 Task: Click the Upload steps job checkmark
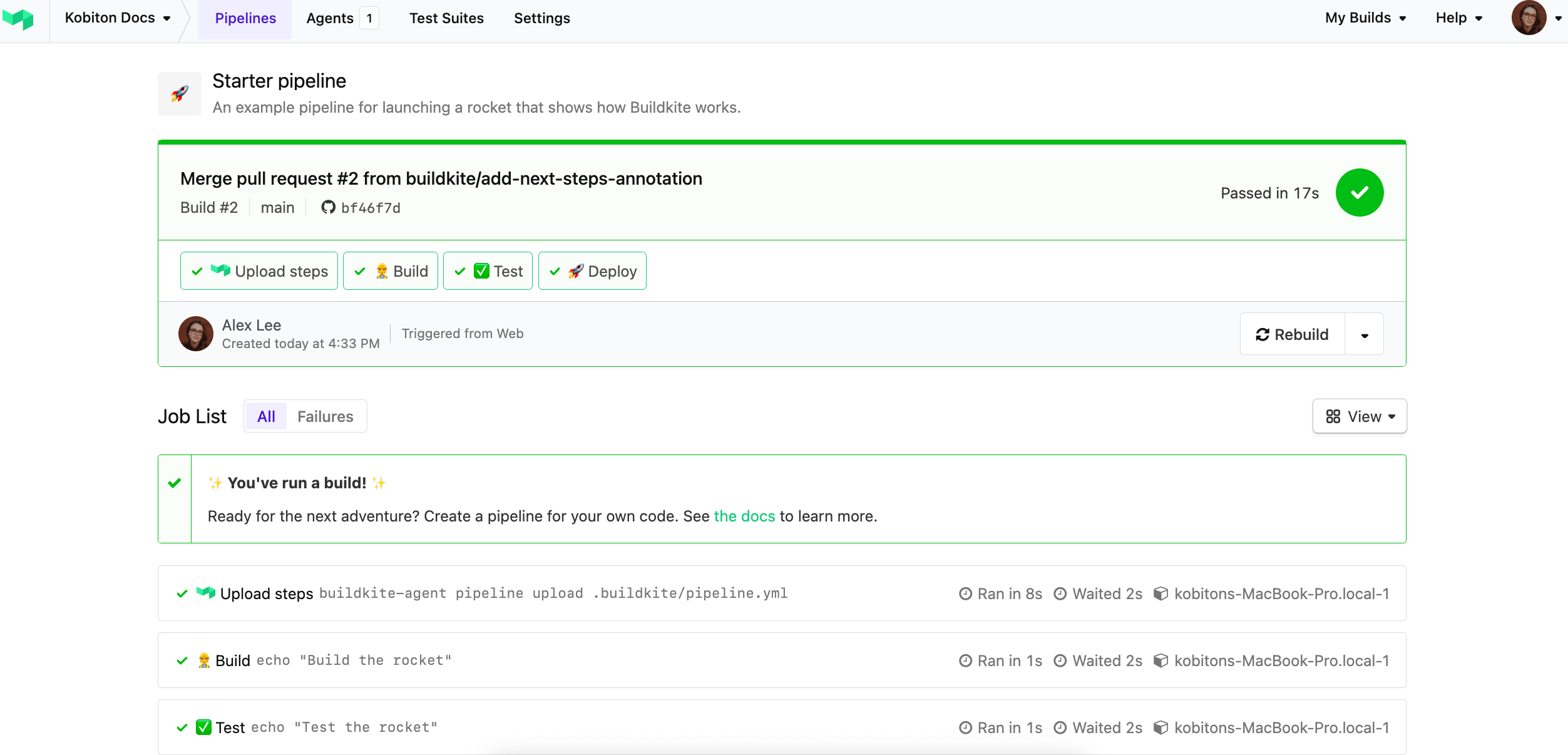click(182, 593)
